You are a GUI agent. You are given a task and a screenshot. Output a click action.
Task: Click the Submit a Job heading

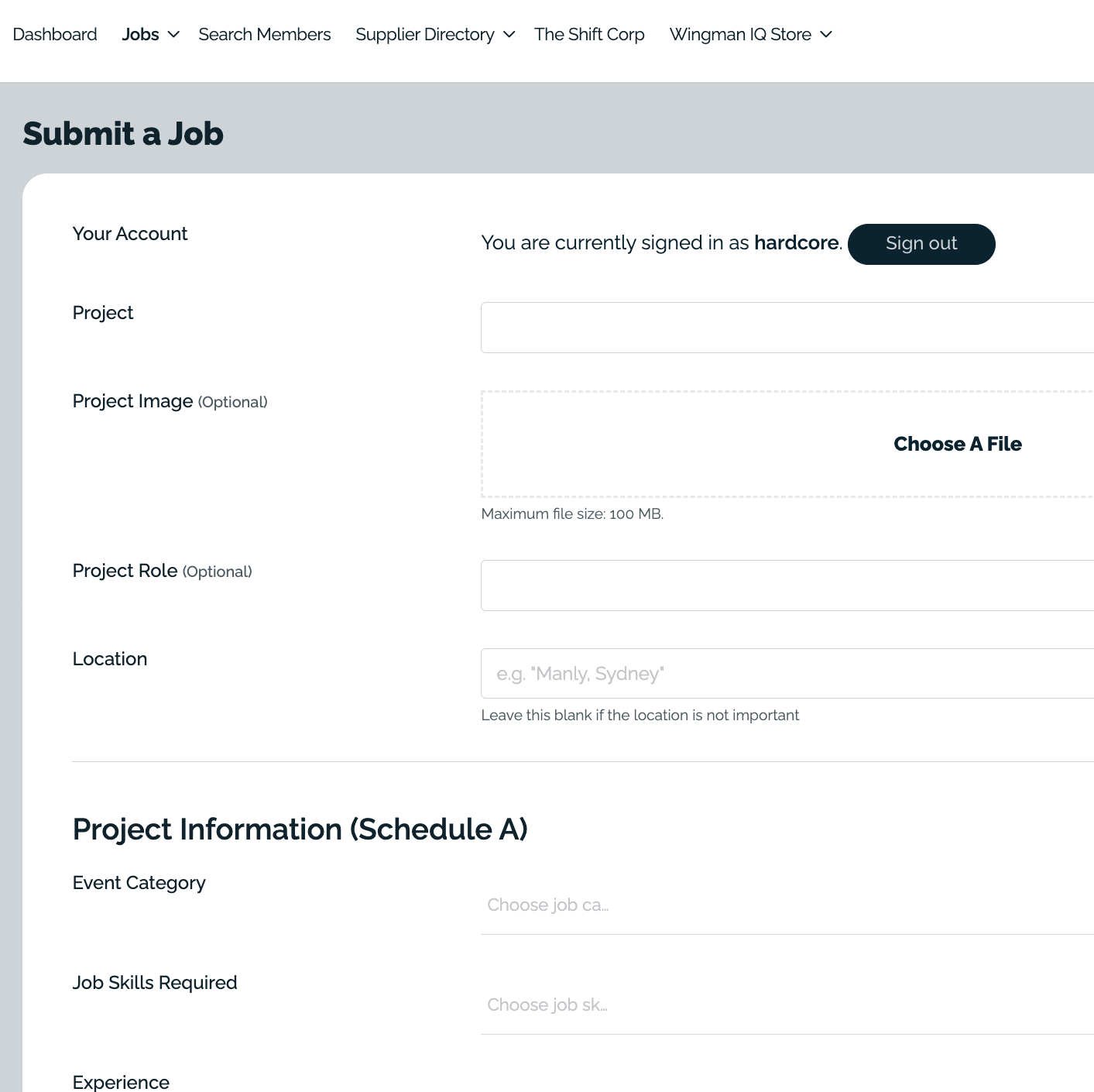[x=123, y=134]
